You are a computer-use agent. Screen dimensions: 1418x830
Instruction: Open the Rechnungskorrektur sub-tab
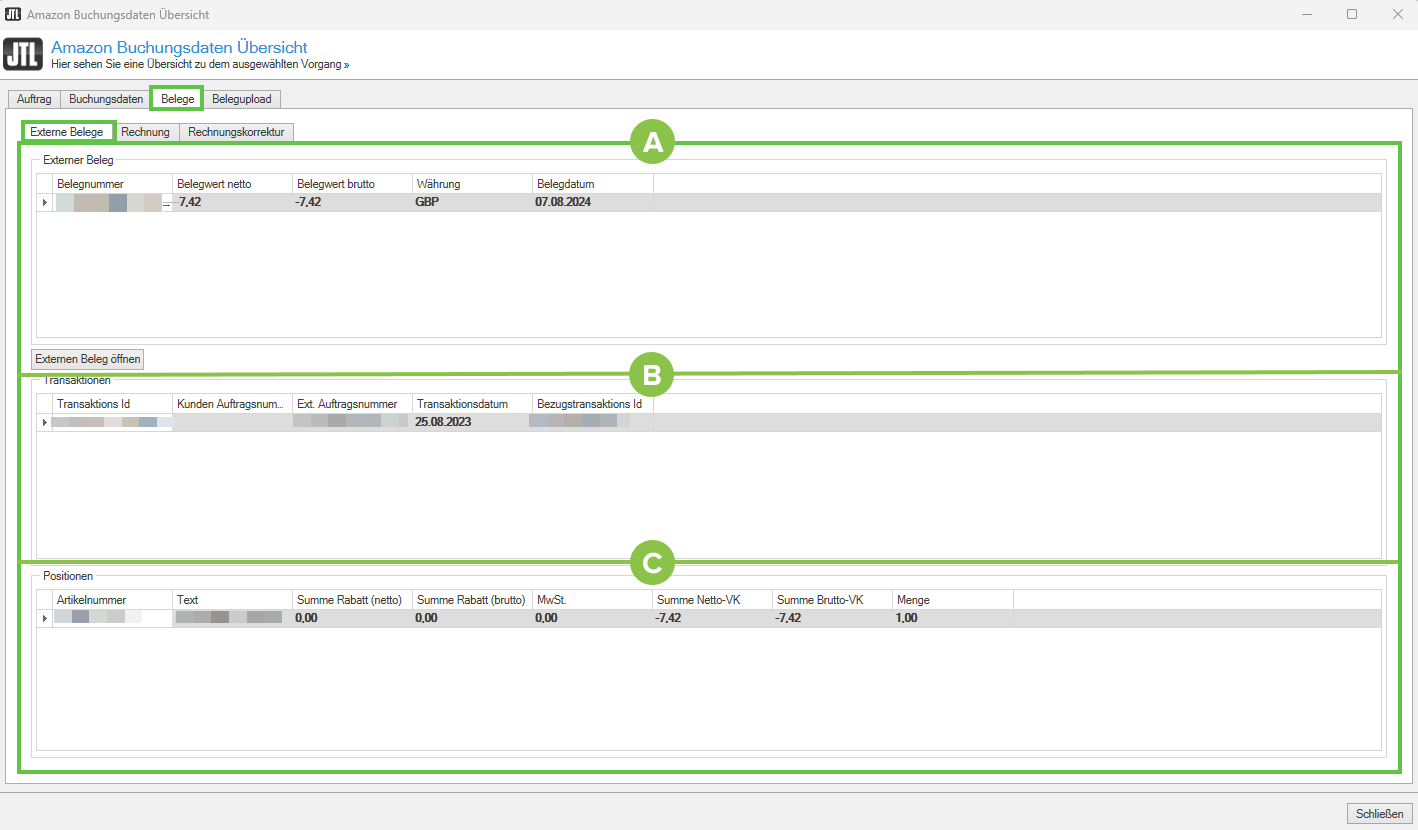[x=236, y=132]
